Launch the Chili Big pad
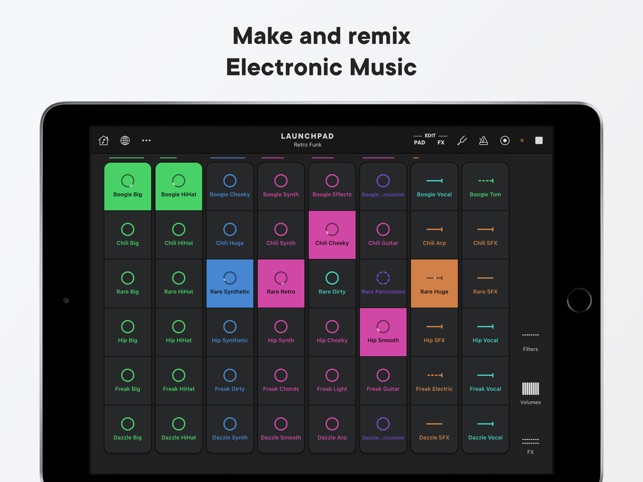The height and width of the screenshot is (482, 643). (128, 235)
